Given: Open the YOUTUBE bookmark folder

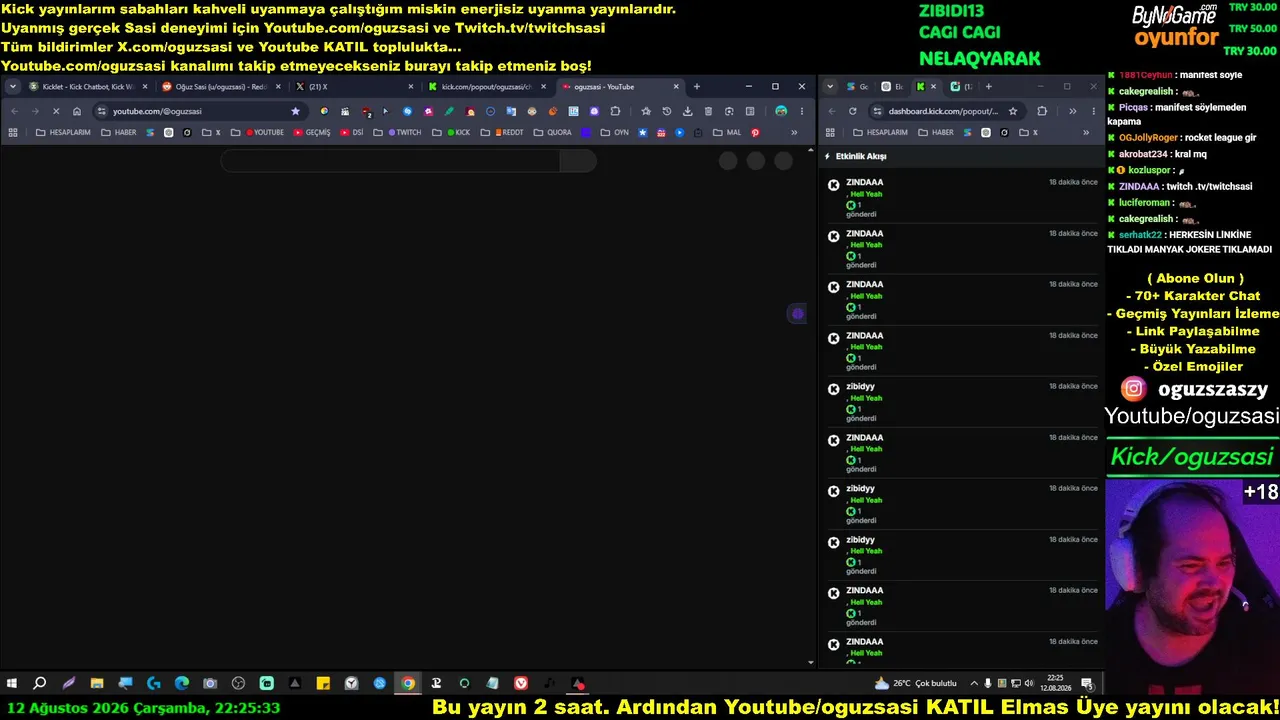Looking at the screenshot, I should (x=258, y=132).
